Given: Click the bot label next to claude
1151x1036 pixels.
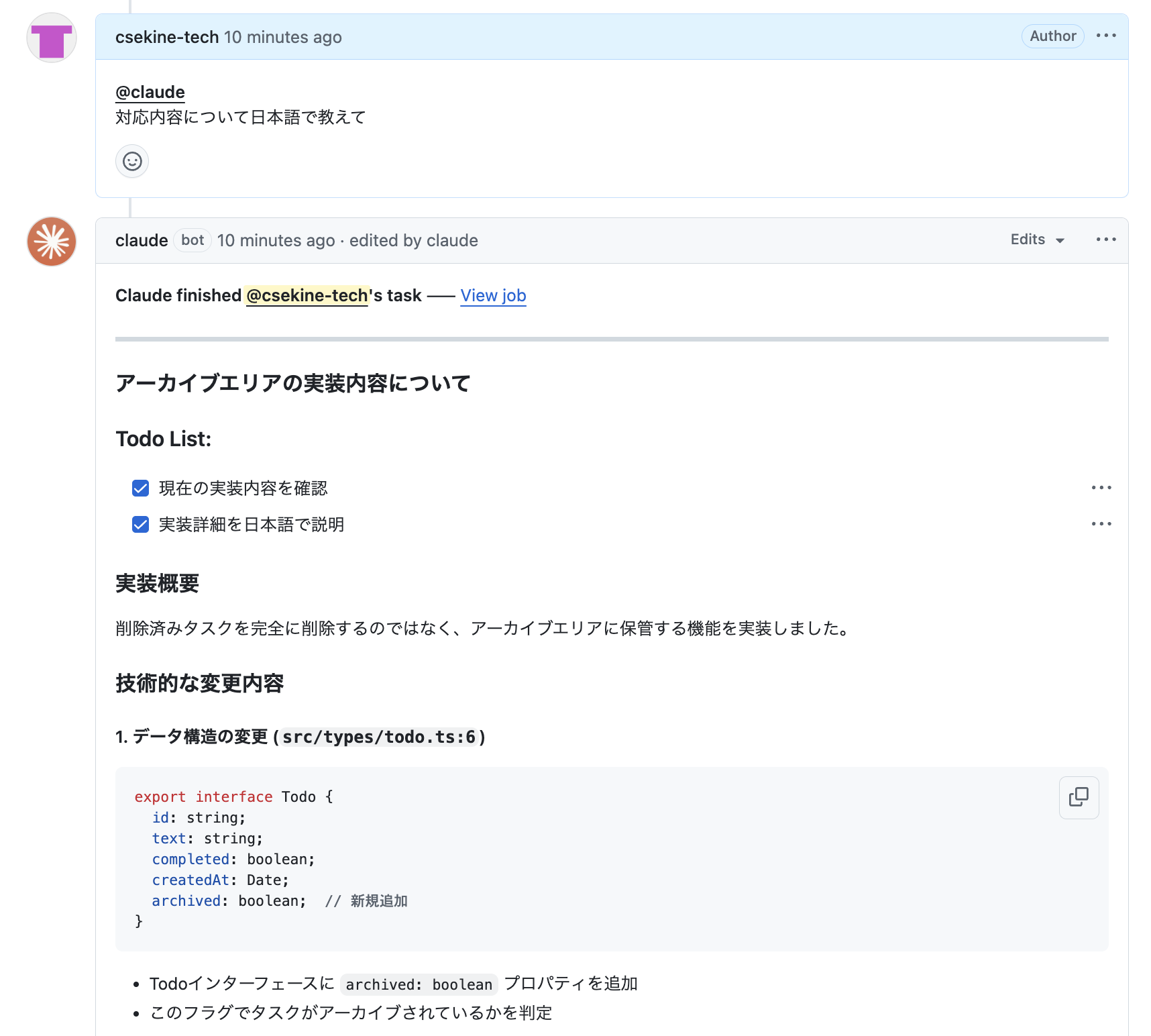Looking at the screenshot, I should click(x=192, y=240).
